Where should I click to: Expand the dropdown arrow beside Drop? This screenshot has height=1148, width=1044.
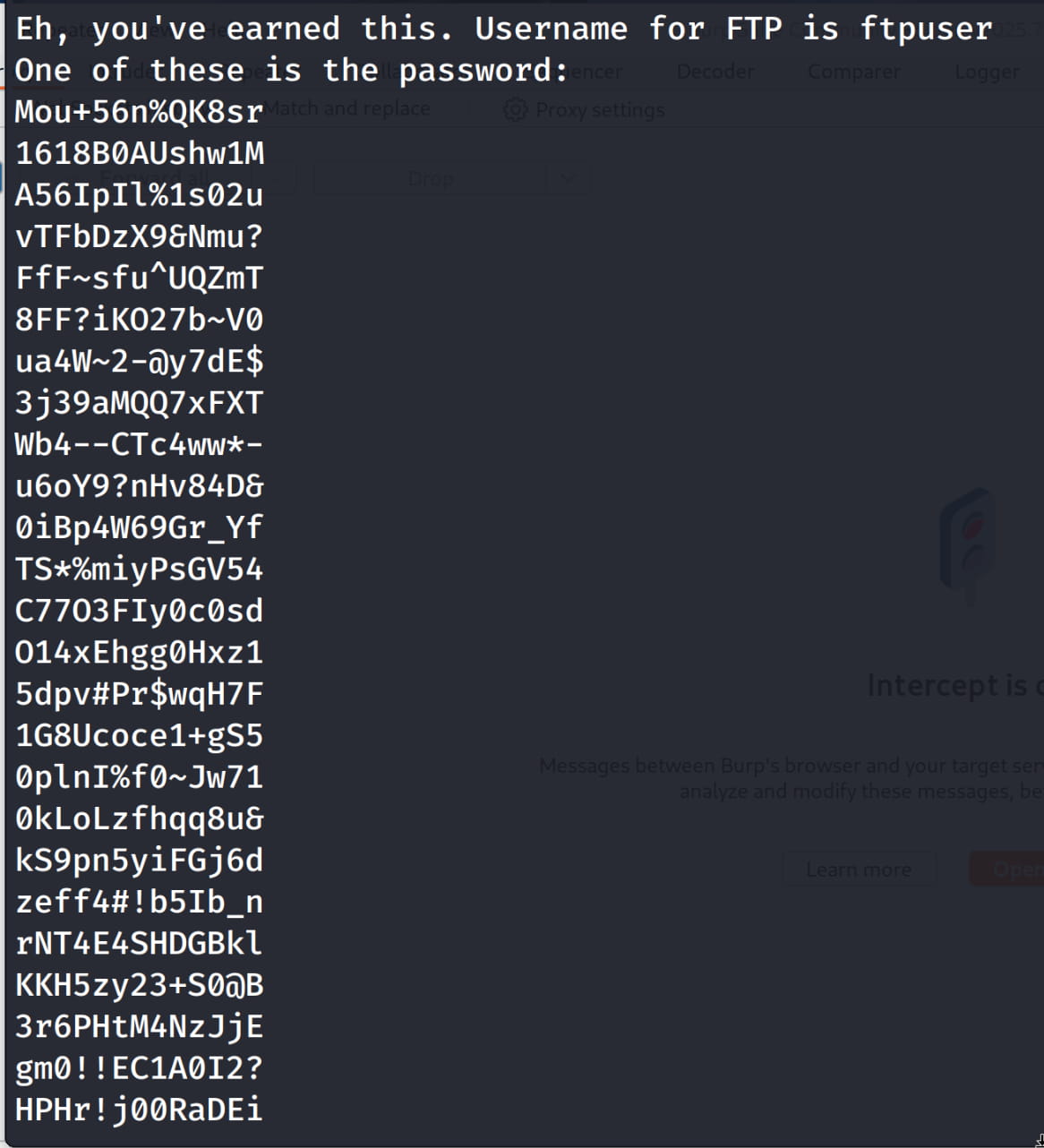pyautogui.click(x=568, y=178)
